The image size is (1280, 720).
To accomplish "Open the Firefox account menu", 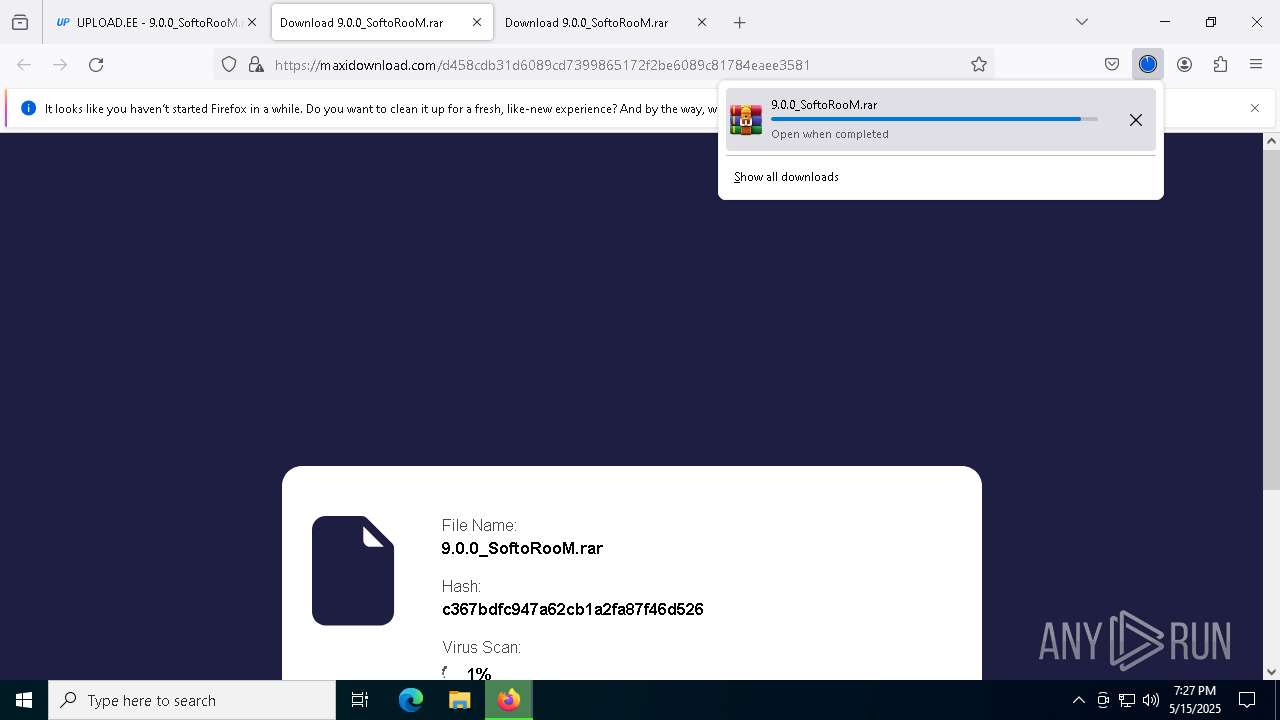I will (x=1184, y=64).
